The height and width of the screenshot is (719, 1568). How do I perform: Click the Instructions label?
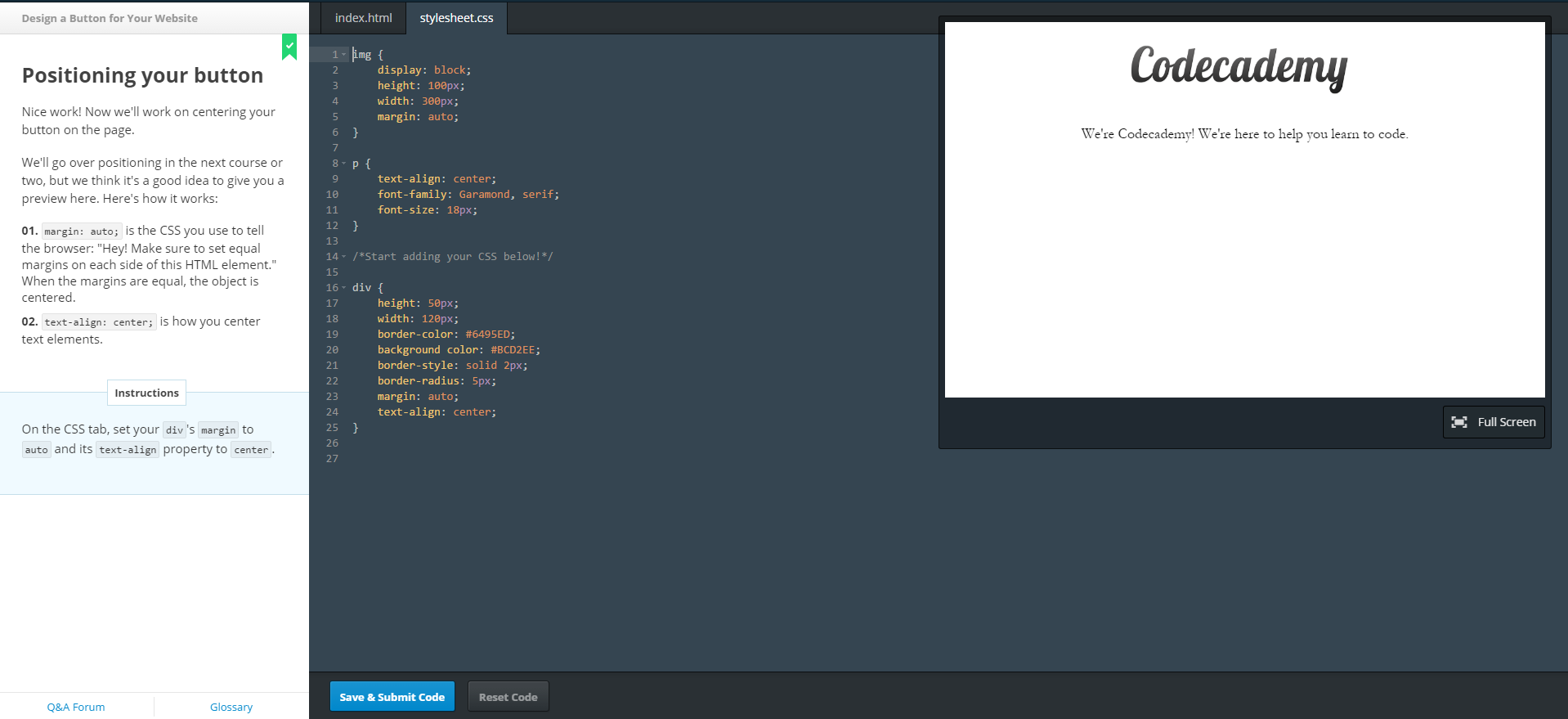click(x=146, y=393)
